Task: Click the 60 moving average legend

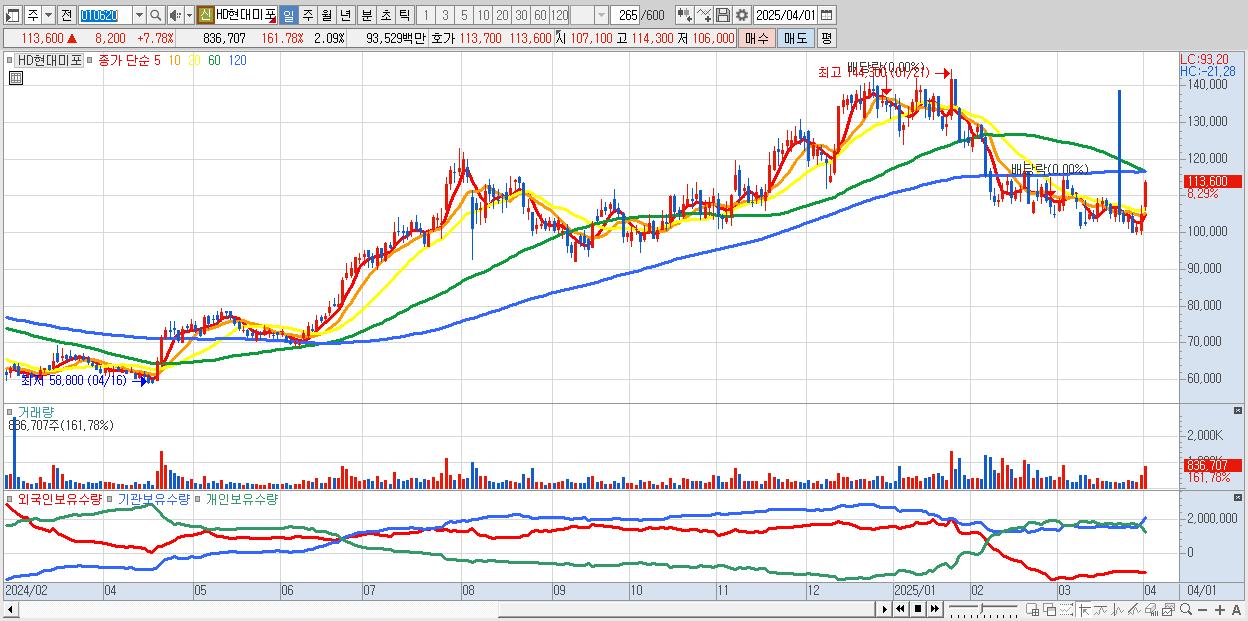Action: click(215, 60)
